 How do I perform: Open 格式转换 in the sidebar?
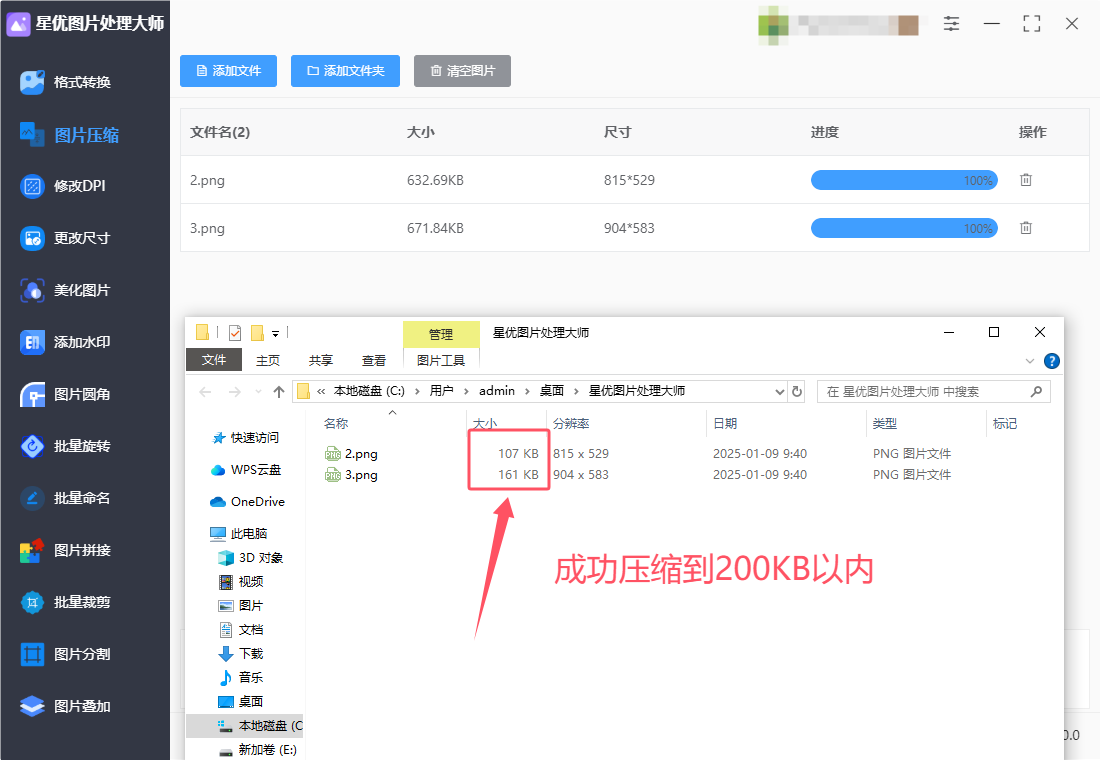(x=65, y=82)
